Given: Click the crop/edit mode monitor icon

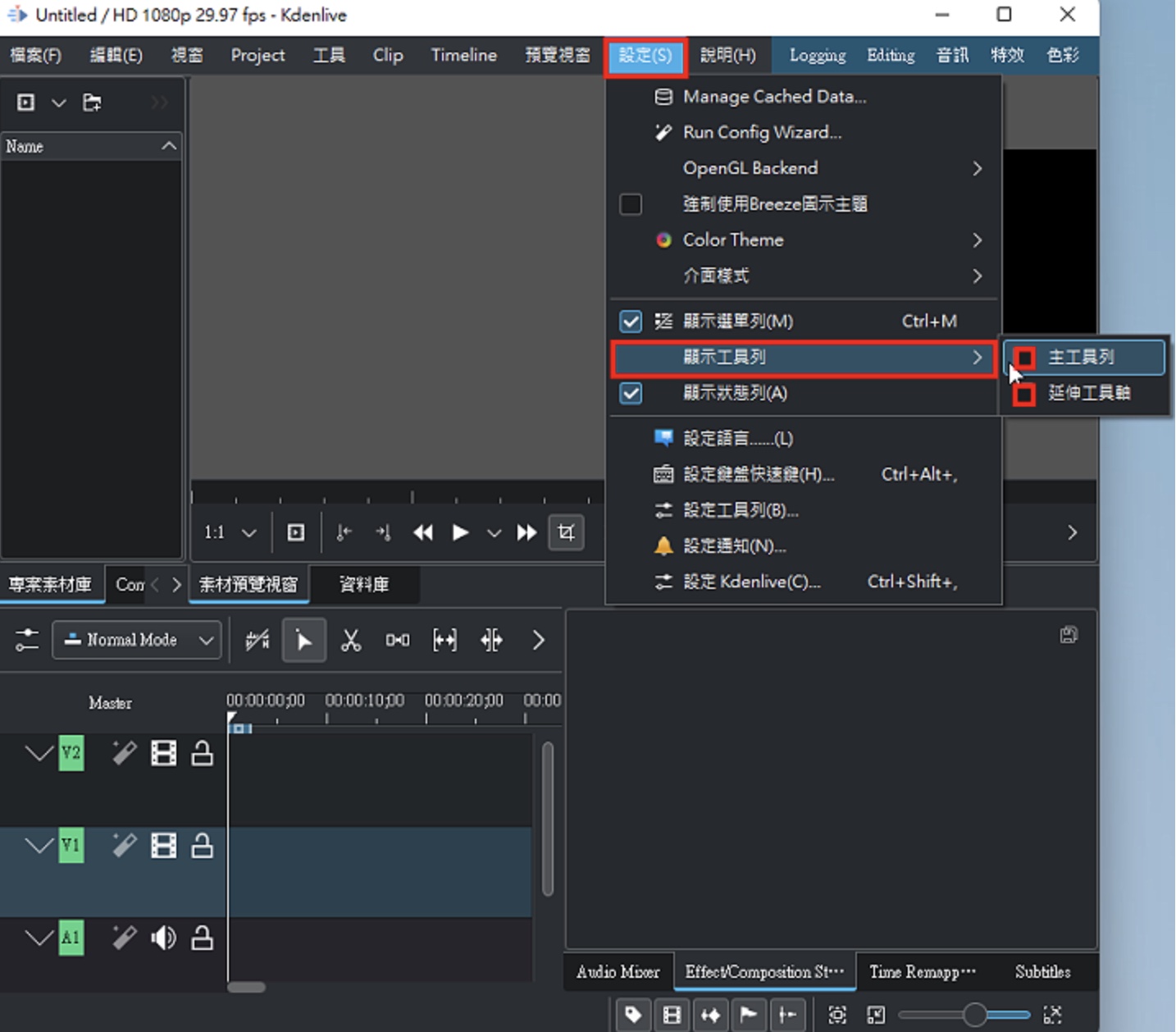Looking at the screenshot, I should click(x=566, y=532).
